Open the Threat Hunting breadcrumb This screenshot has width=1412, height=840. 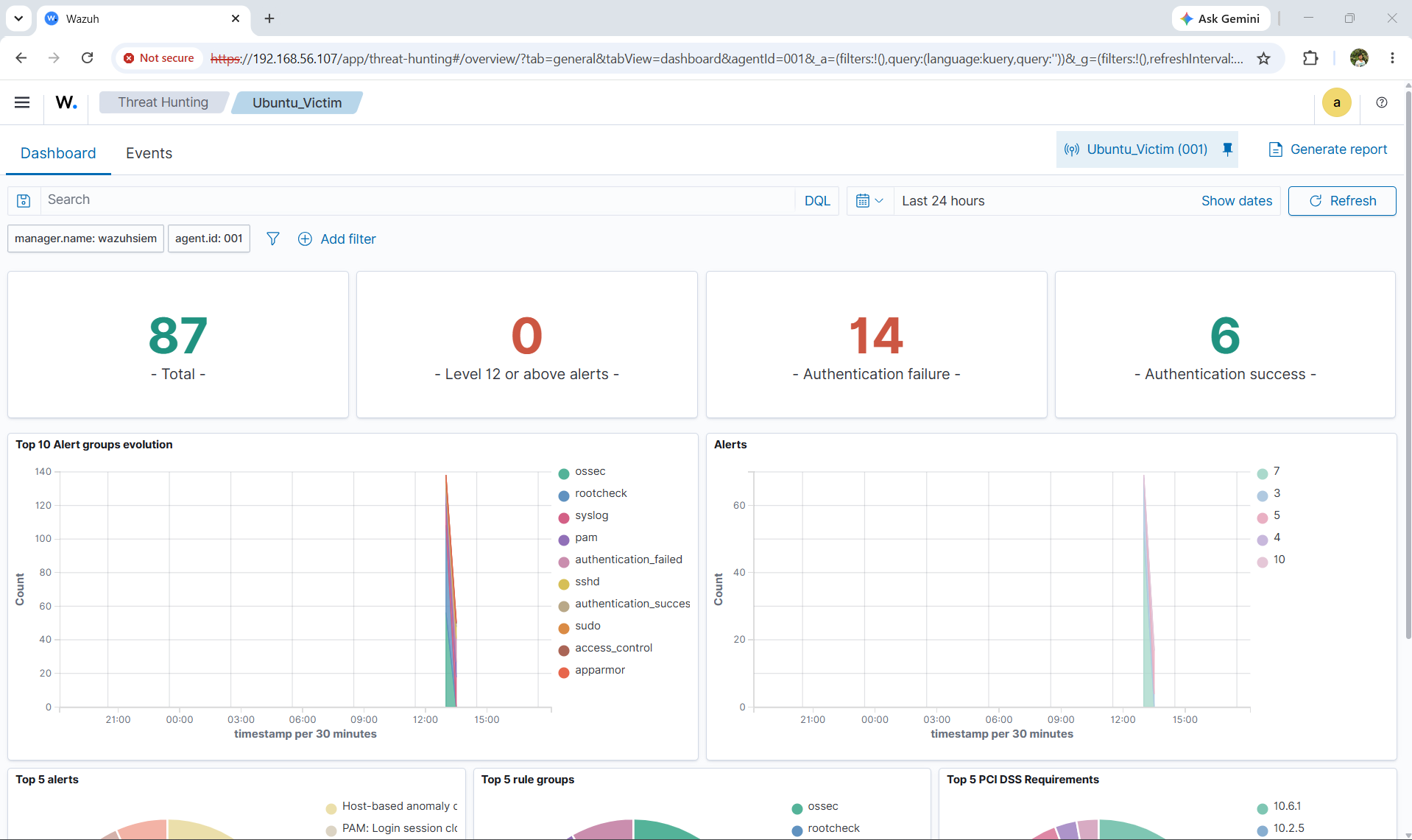tap(163, 102)
